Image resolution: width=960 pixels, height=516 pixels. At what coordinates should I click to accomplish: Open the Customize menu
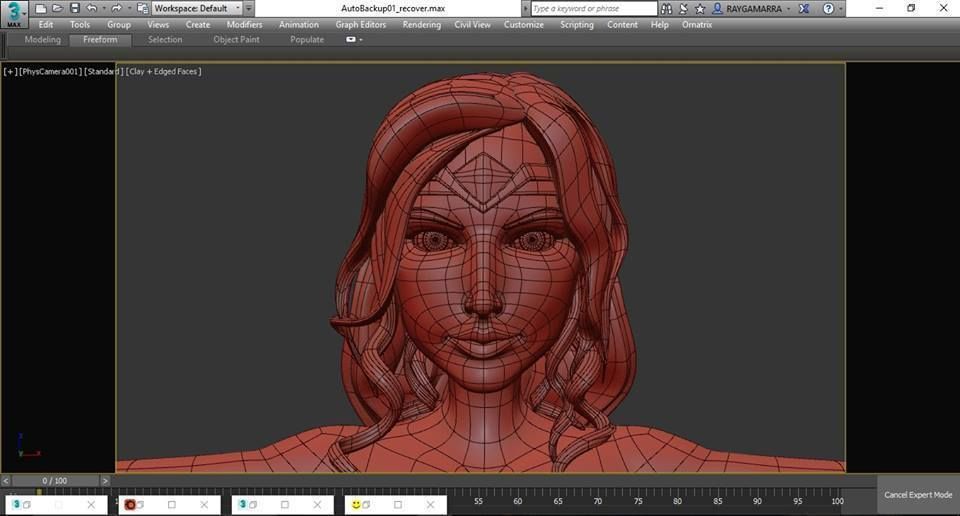523,24
